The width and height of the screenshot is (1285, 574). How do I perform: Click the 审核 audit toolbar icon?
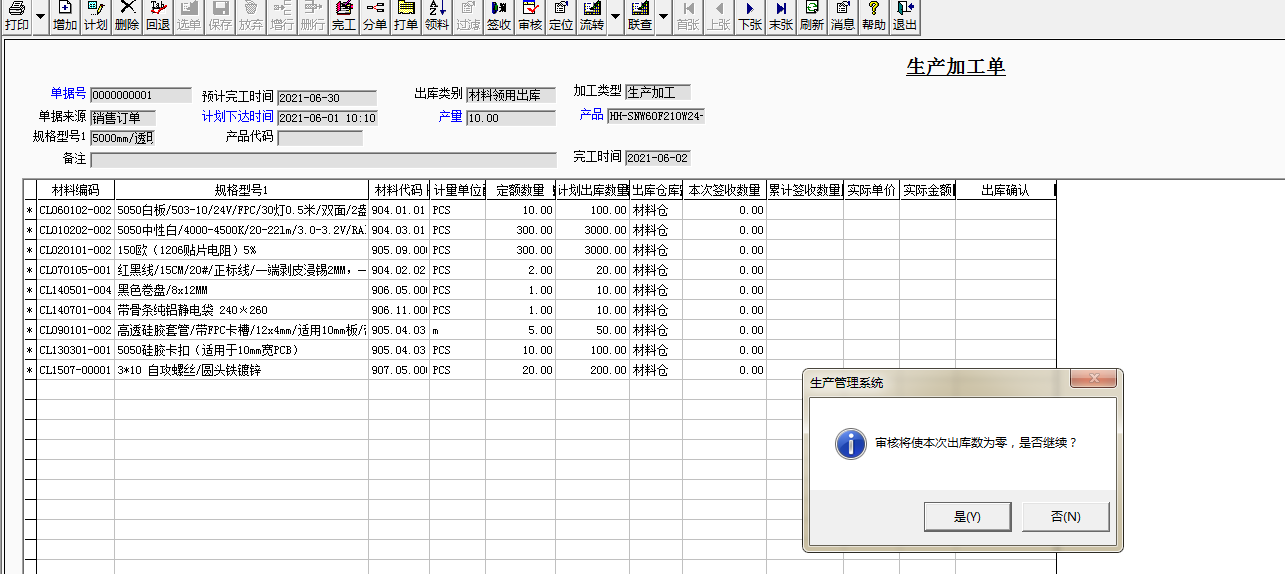pyautogui.click(x=530, y=16)
